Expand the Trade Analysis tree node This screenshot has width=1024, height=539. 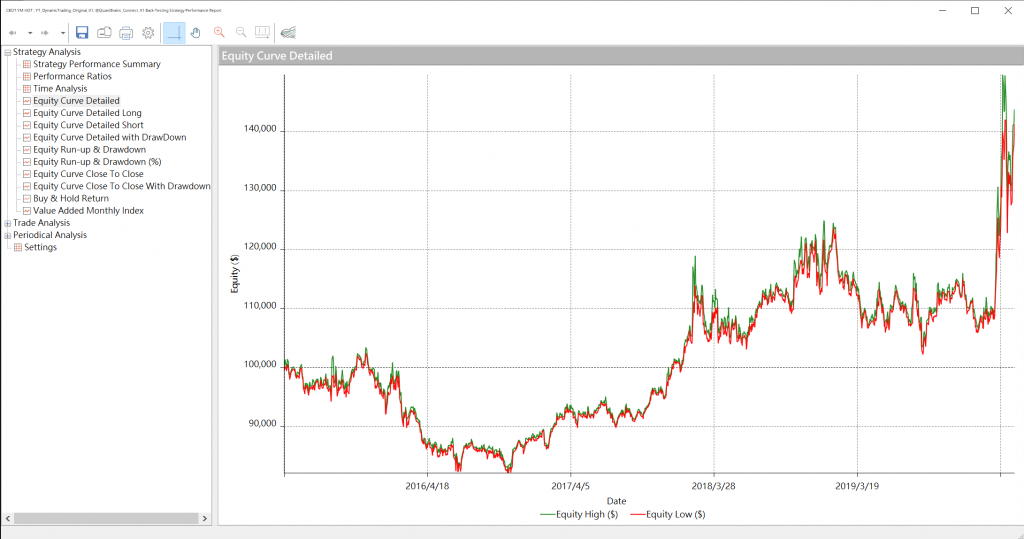[x=8, y=223]
